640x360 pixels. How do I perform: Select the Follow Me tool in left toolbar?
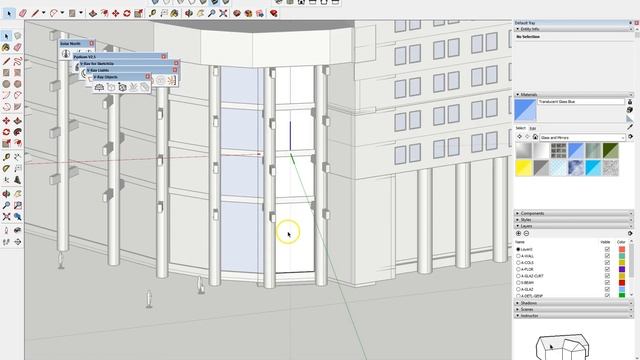(x=17, y=132)
